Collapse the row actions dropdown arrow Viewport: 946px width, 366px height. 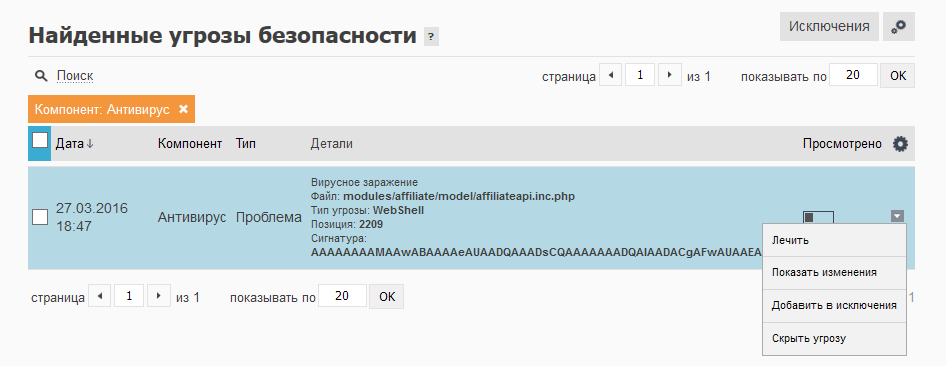tap(898, 216)
